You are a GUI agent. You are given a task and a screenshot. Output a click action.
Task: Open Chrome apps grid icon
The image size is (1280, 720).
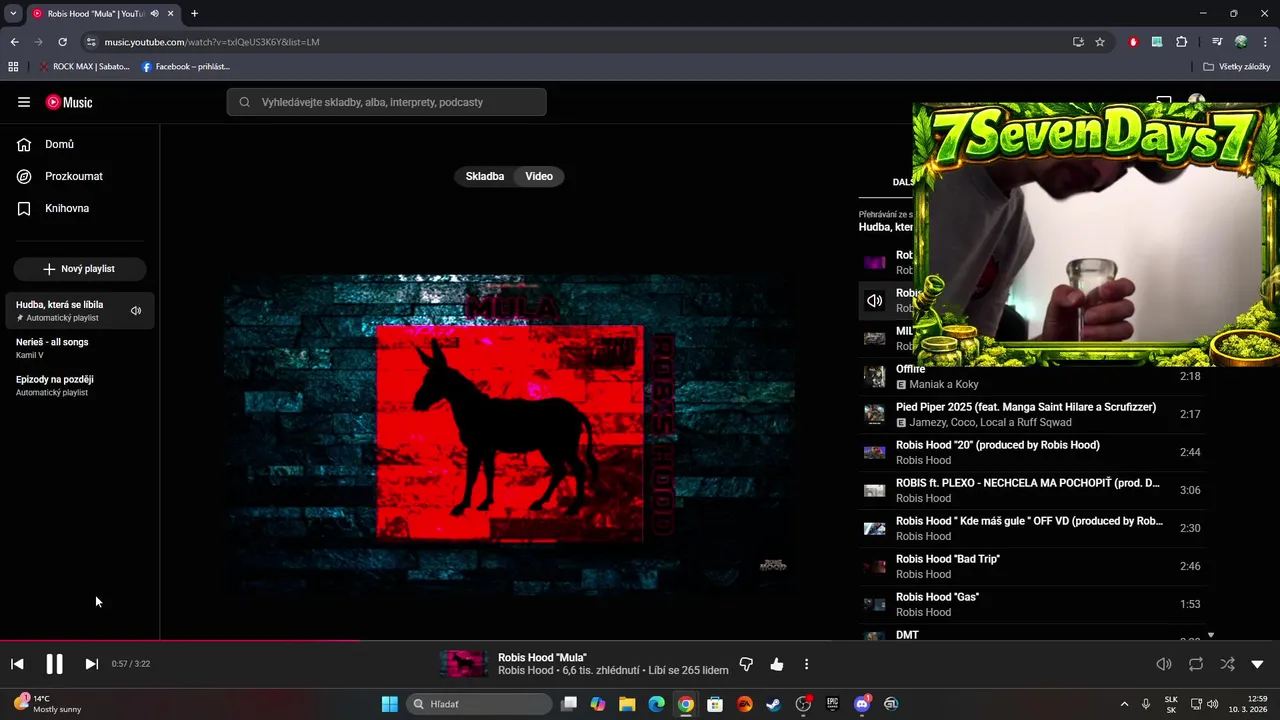point(13,67)
